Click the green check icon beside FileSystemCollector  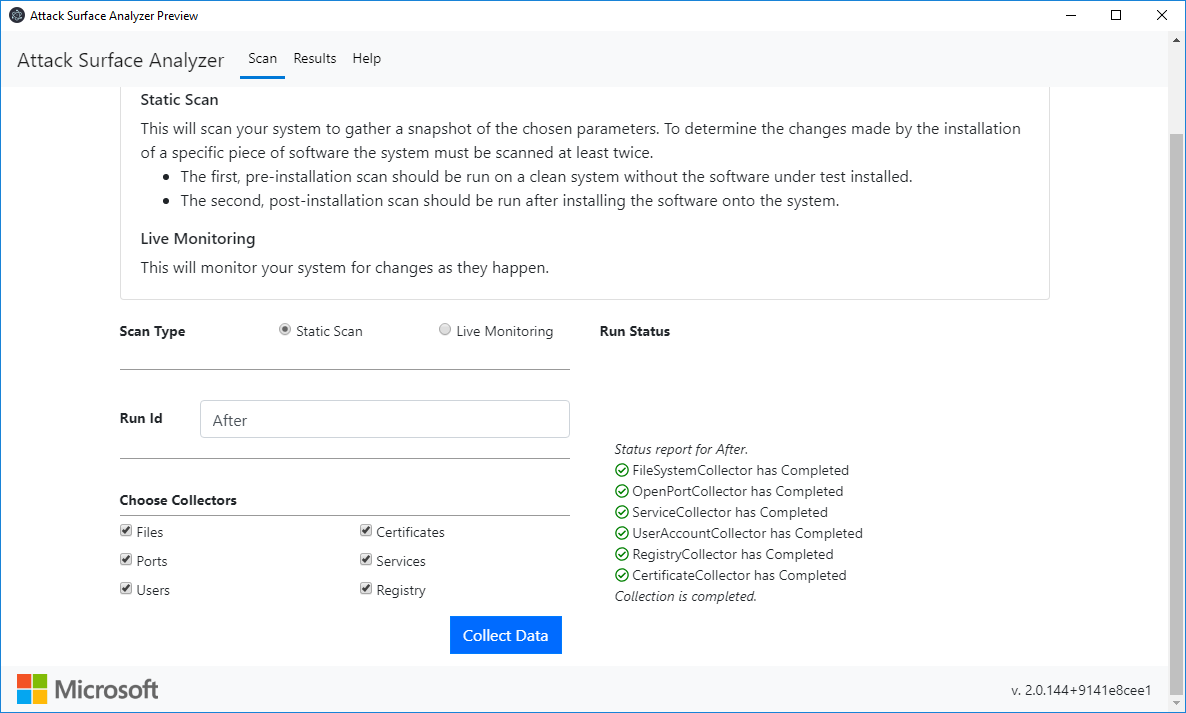click(x=622, y=470)
